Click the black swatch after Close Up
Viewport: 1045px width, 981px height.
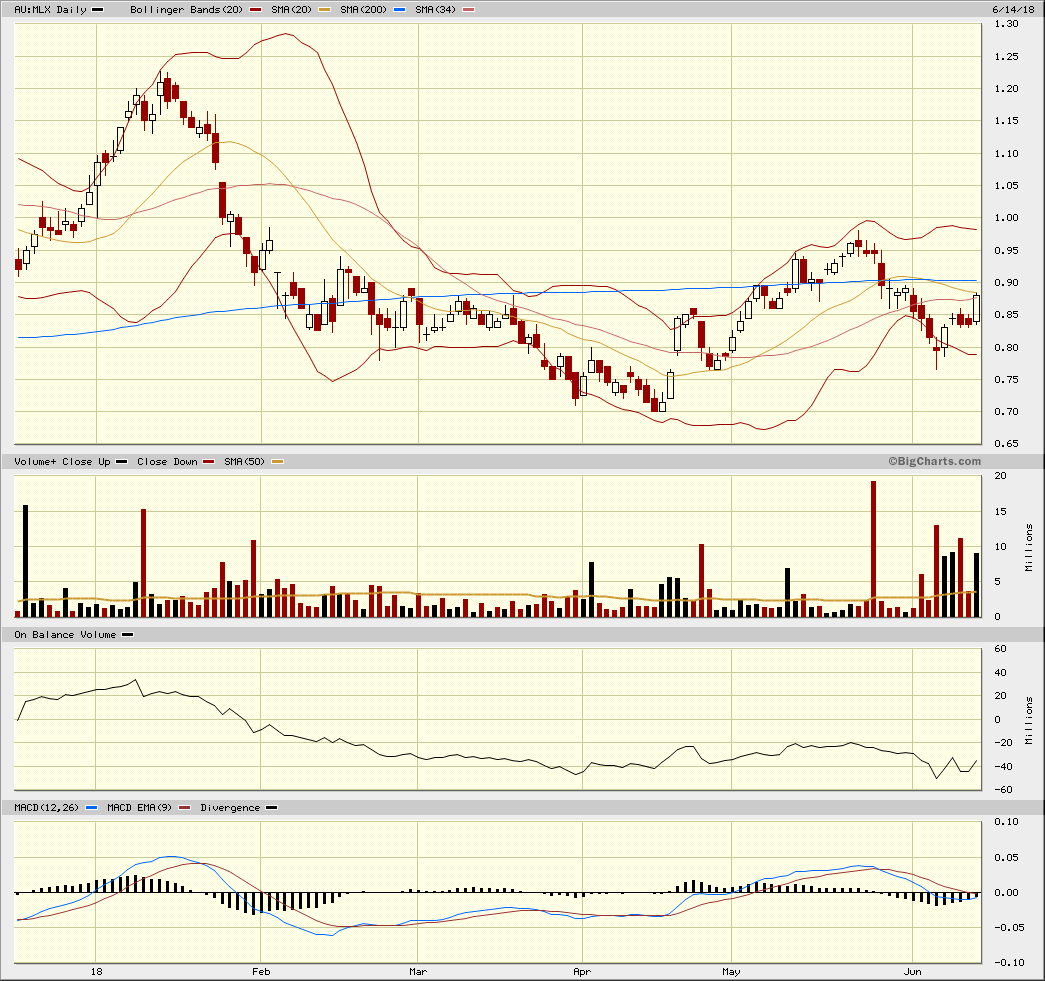click(x=121, y=461)
